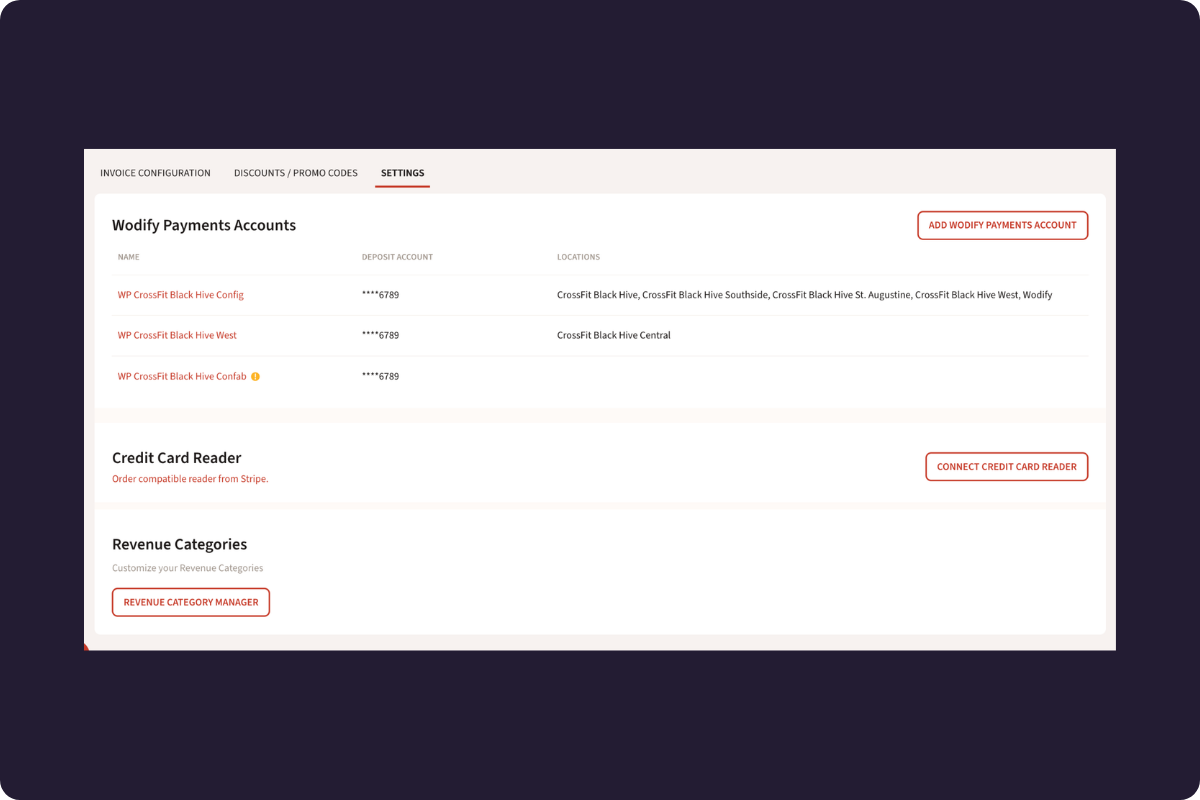Click the Wodify Payments Accounts heading
The image size is (1200, 800).
(204, 225)
